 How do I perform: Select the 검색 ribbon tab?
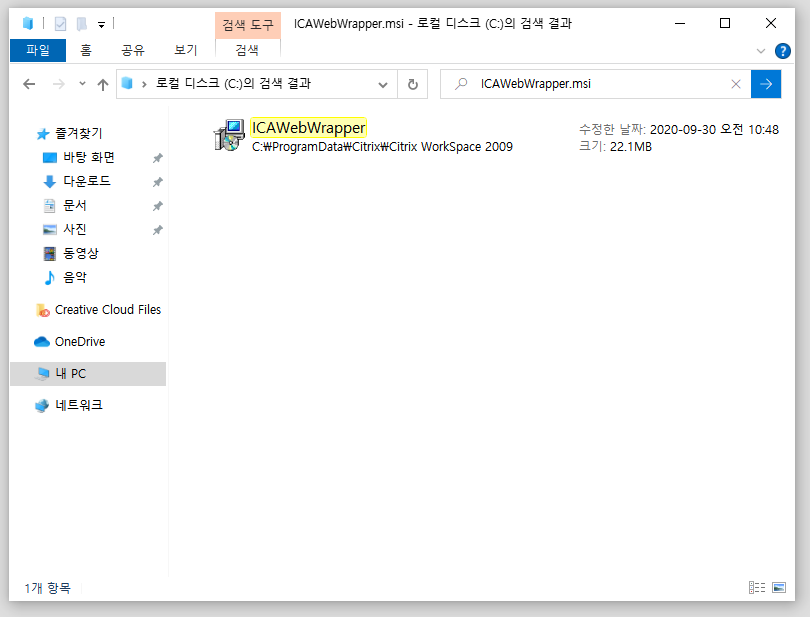247,50
